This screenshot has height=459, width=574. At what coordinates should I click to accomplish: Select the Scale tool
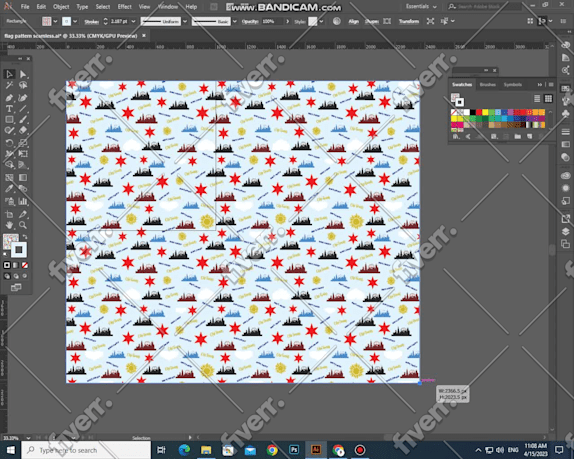pos(23,143)
